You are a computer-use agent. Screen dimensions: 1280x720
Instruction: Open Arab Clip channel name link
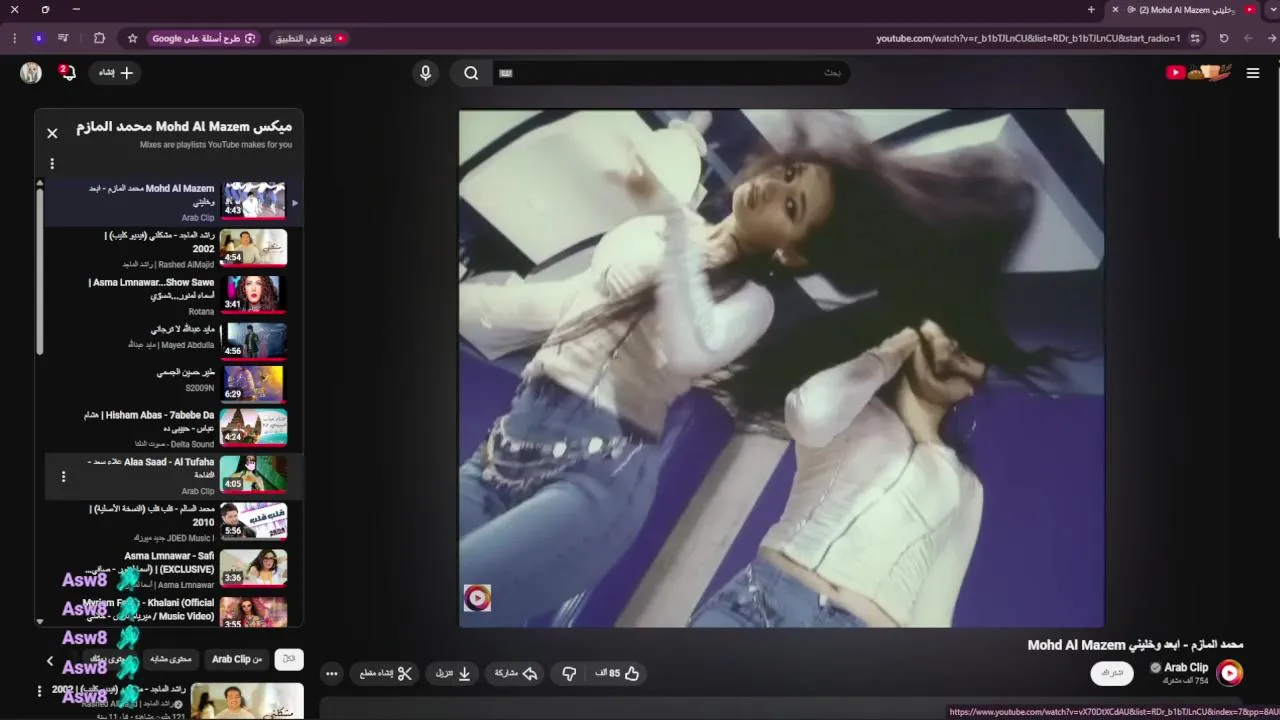click(x=1186, y=667)
